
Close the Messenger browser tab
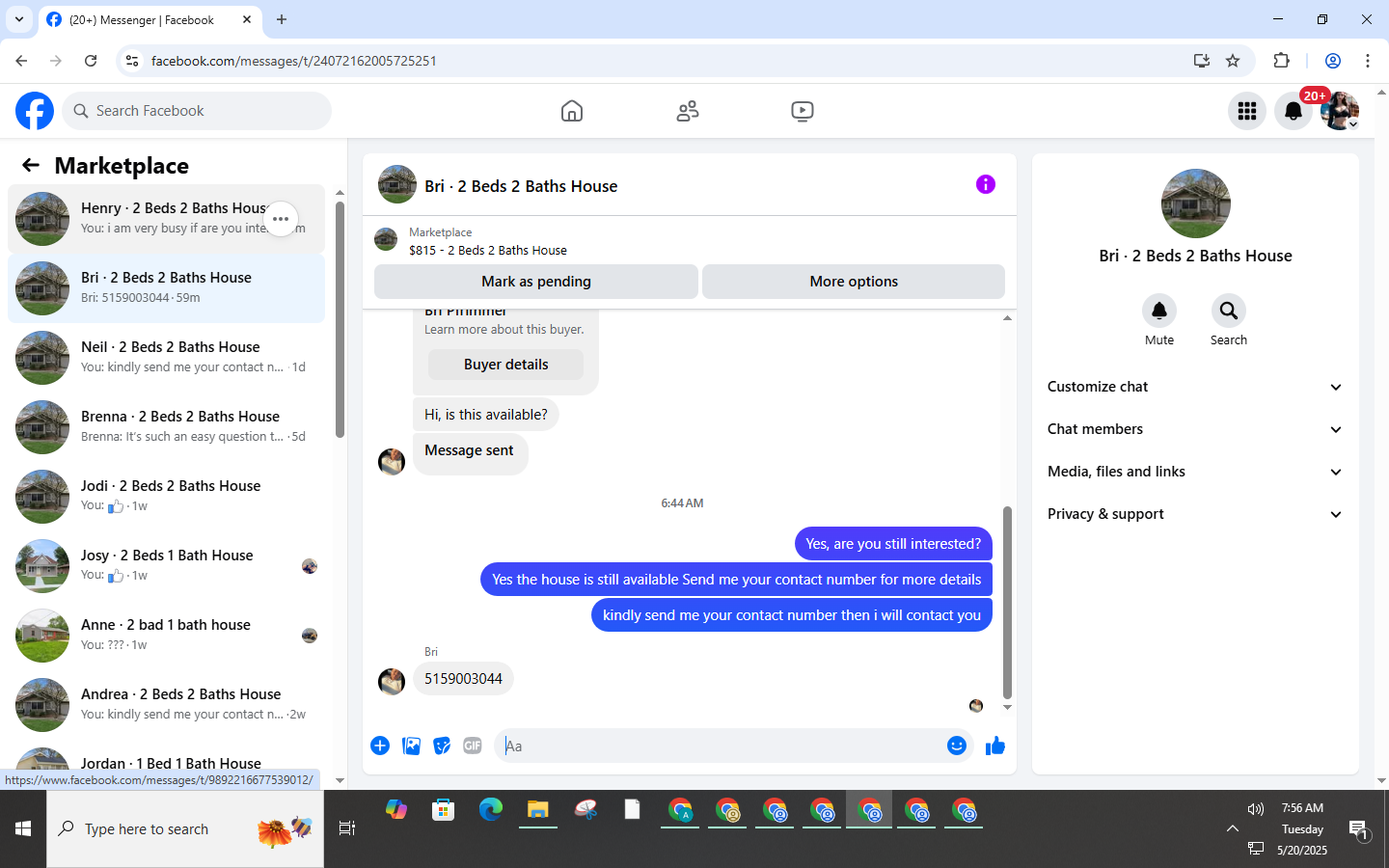point(247,19)
